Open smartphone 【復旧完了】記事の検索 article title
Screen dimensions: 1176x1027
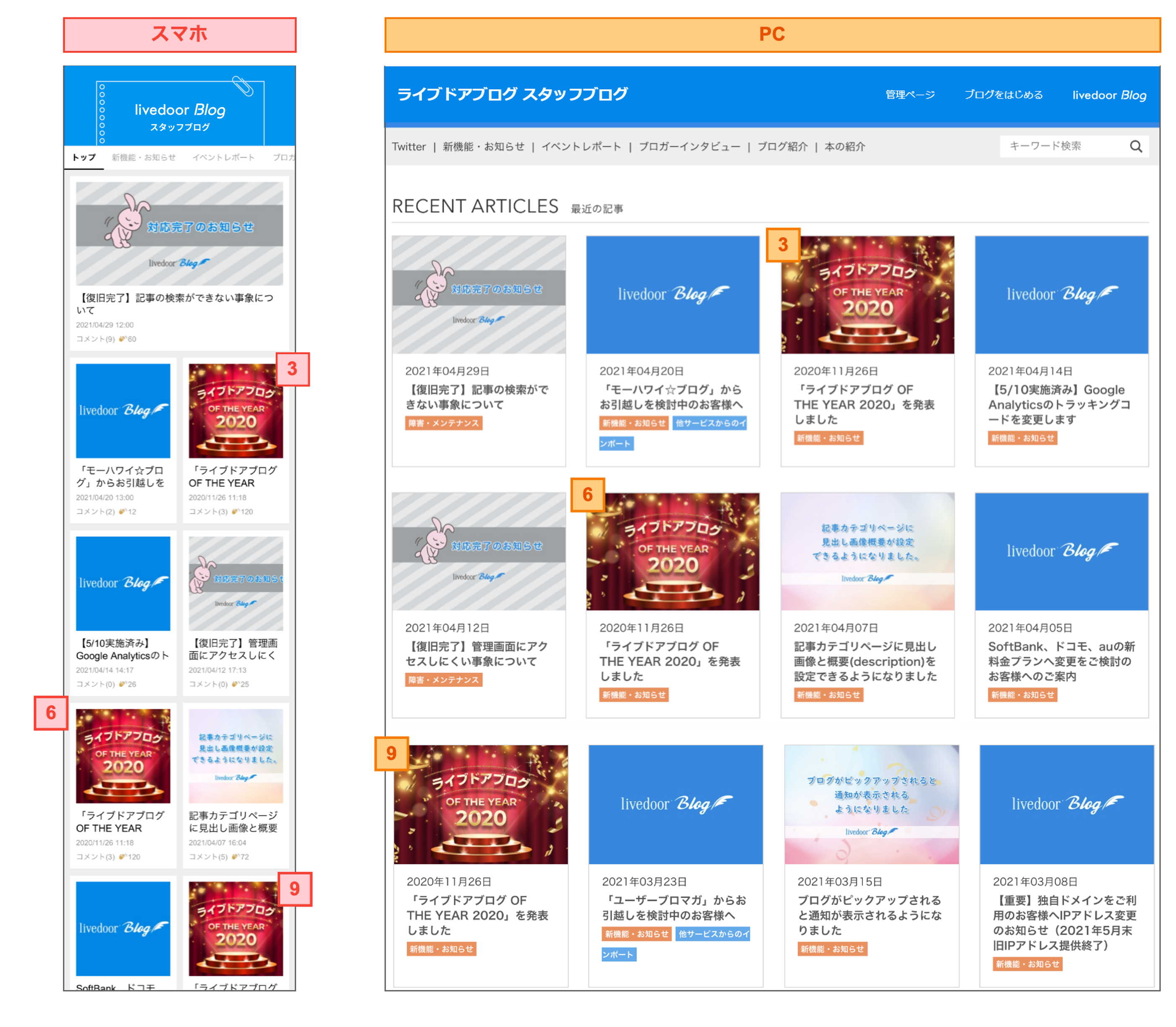coord(175,304)
